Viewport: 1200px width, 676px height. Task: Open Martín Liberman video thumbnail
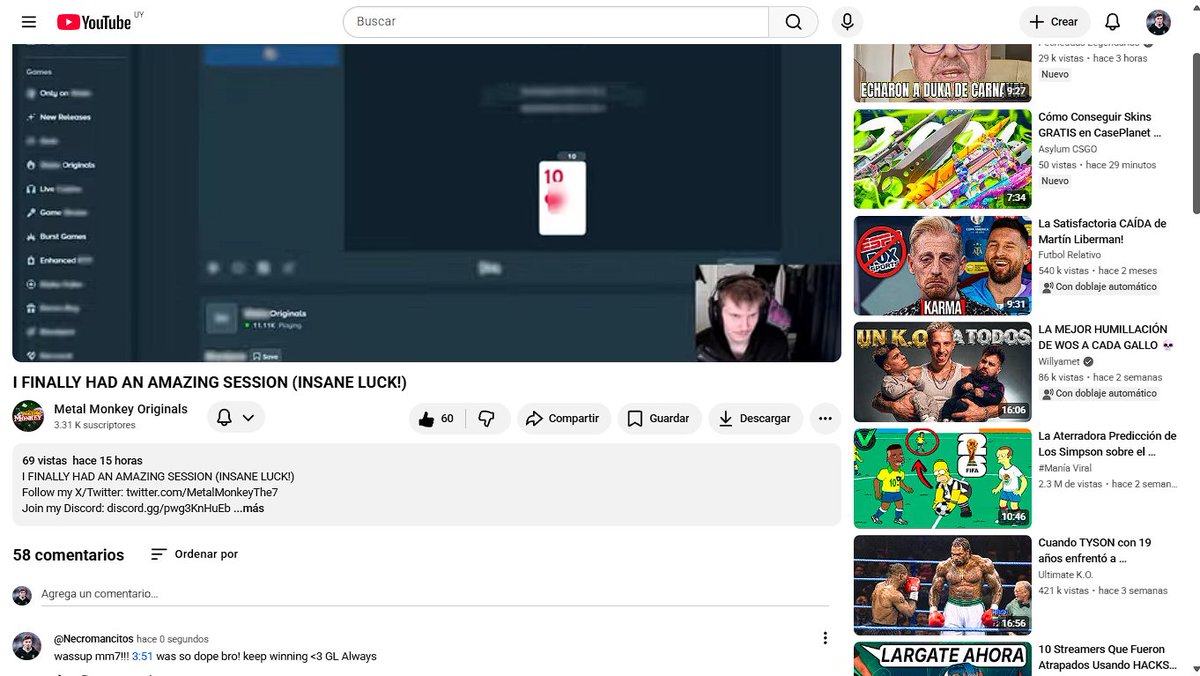click(x=942, y=265)
